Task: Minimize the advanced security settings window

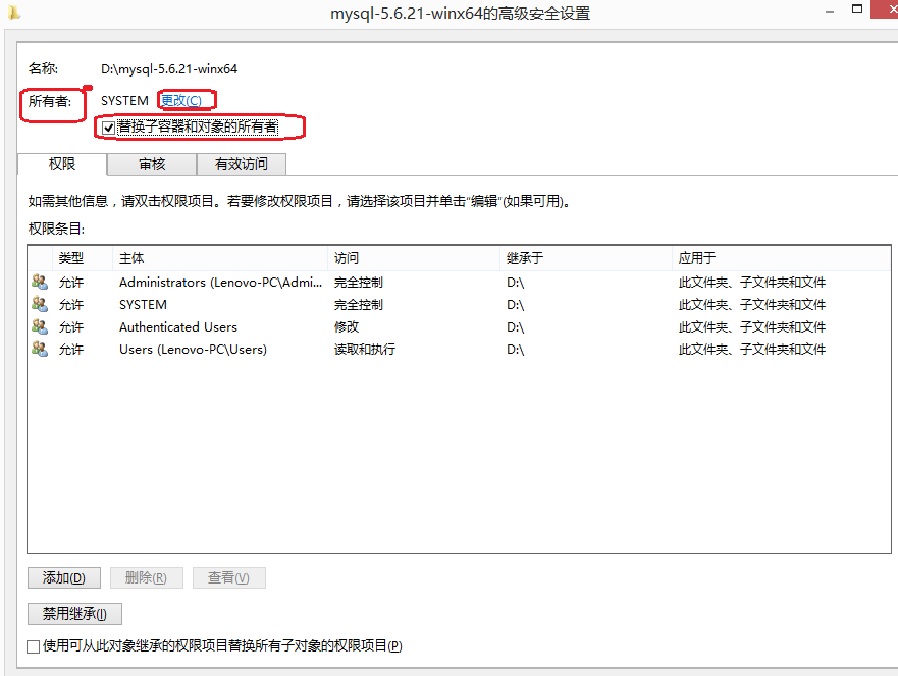Action: [829, 11]
